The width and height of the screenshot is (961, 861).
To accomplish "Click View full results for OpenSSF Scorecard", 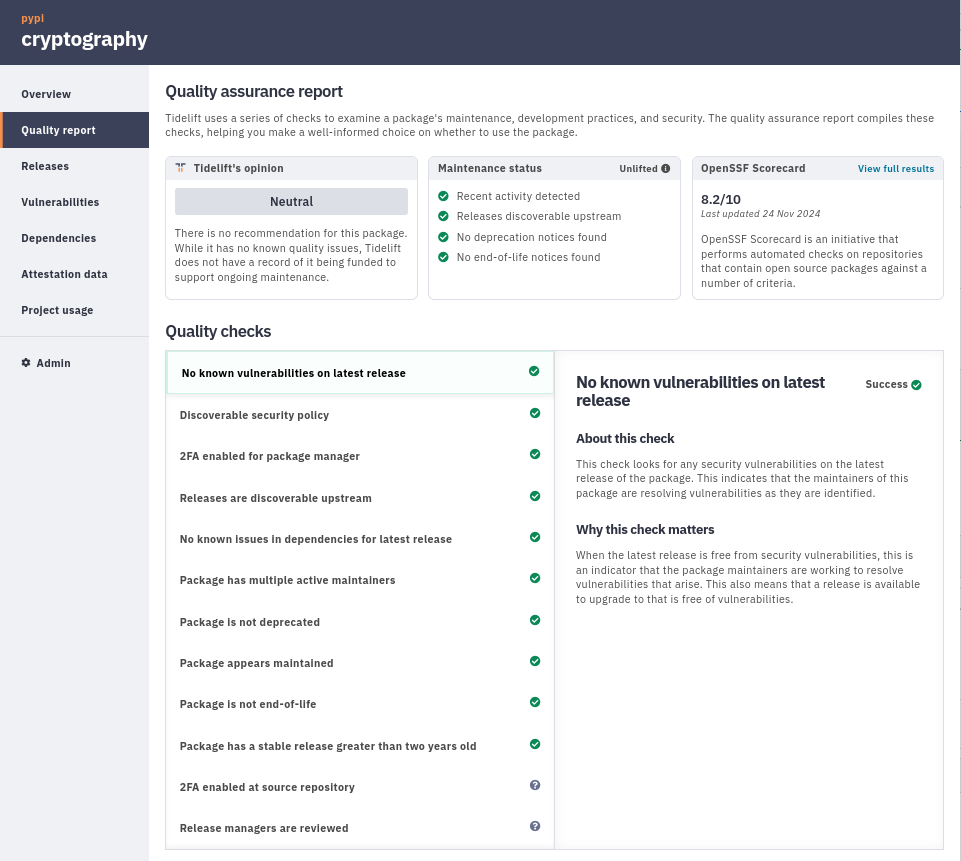I will click(895, 169).
